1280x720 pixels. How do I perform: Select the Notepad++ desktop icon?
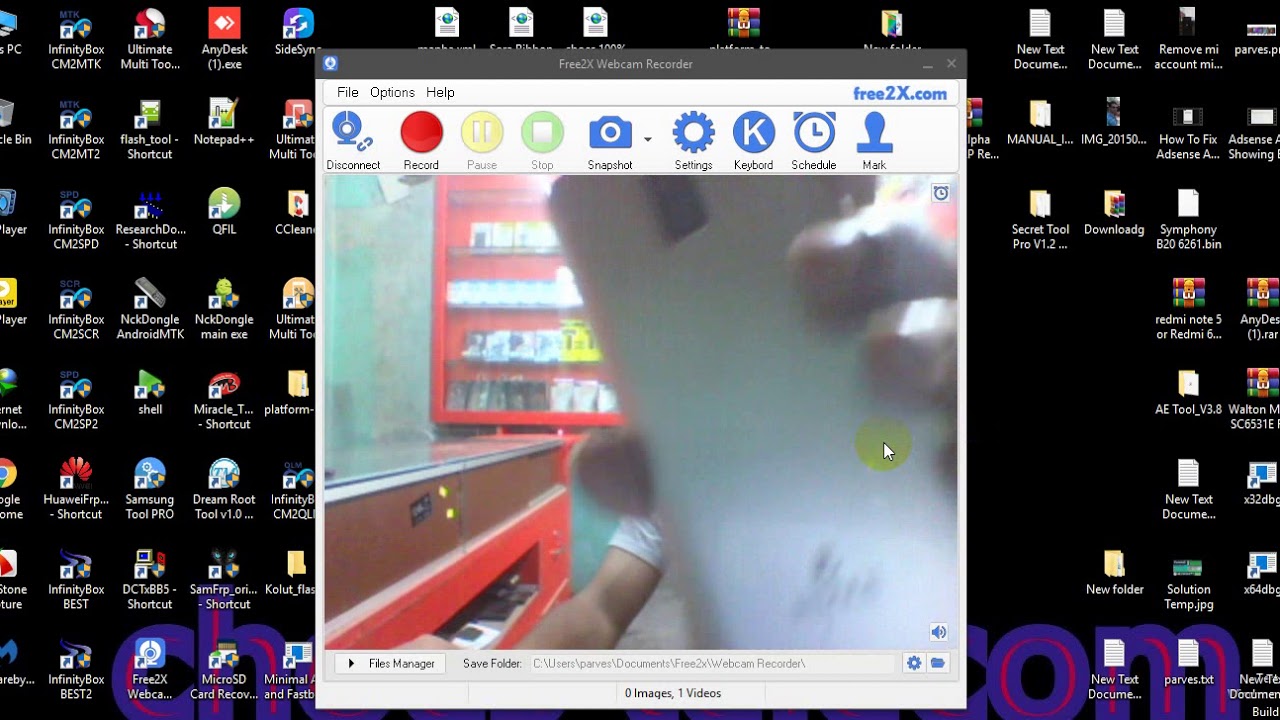pyautogui.click(x=224, y=122)
